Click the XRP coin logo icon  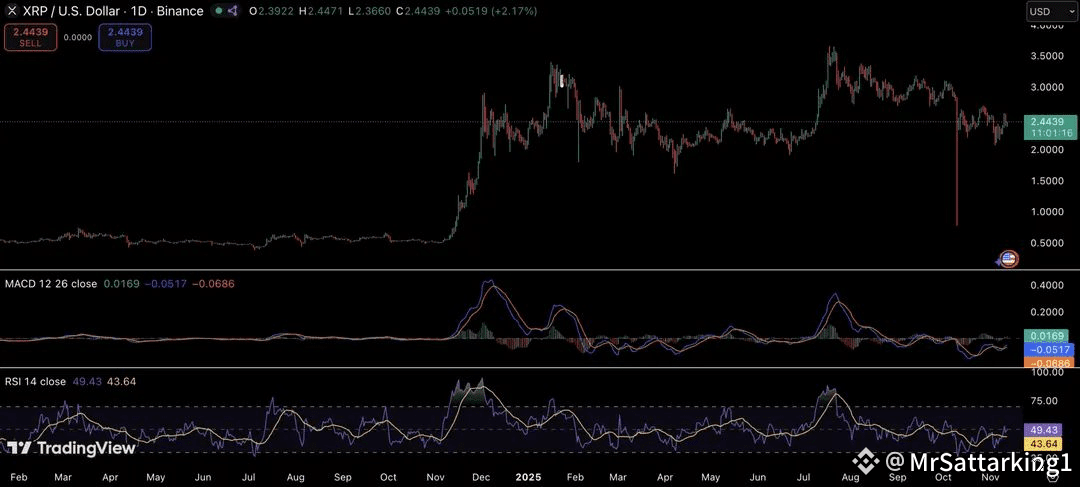pos(11,11)
